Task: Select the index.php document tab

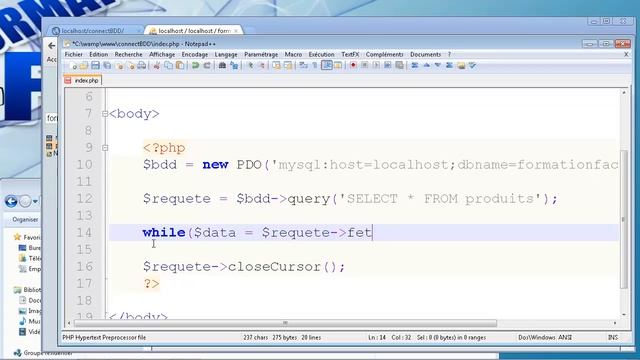Action: pos(82,80)
